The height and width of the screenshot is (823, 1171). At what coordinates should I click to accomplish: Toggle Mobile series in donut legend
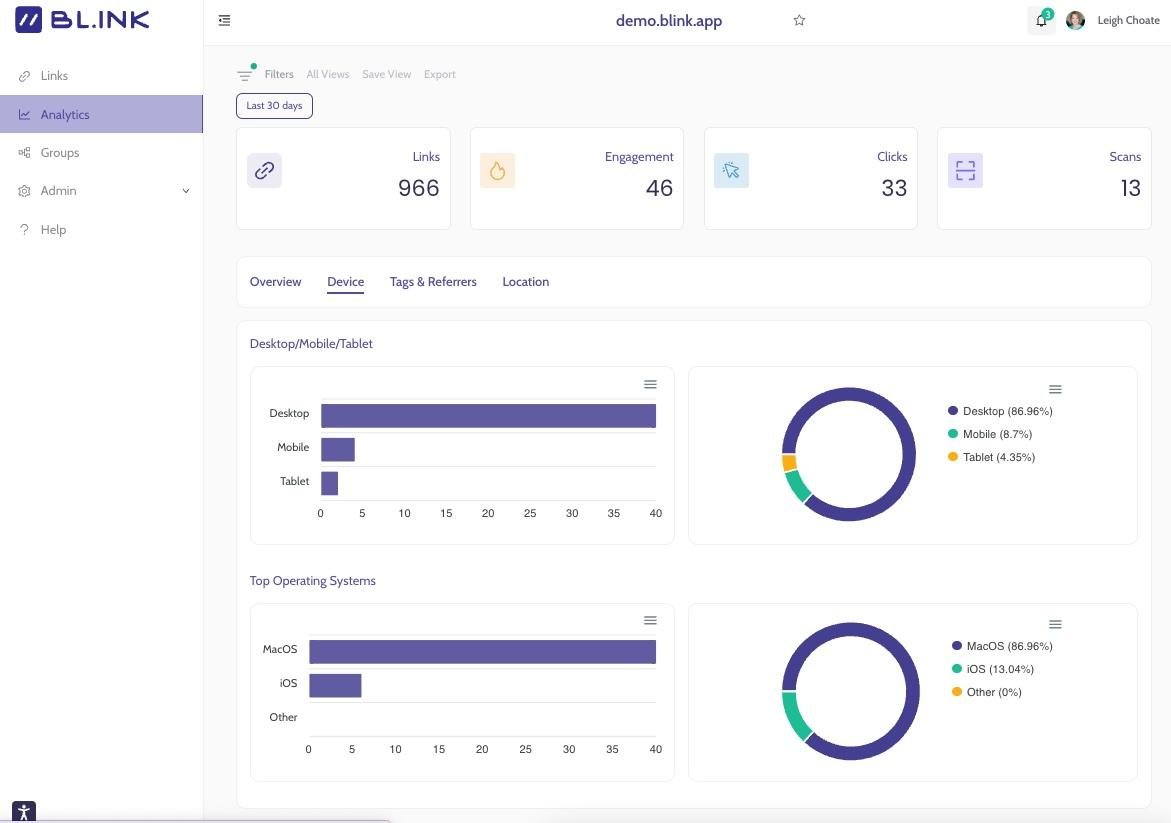pyautogui.click(x=990, y=434)
